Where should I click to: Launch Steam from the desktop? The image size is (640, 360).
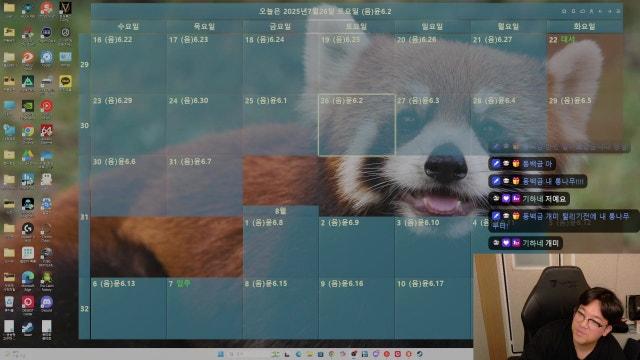click(28, 327)
